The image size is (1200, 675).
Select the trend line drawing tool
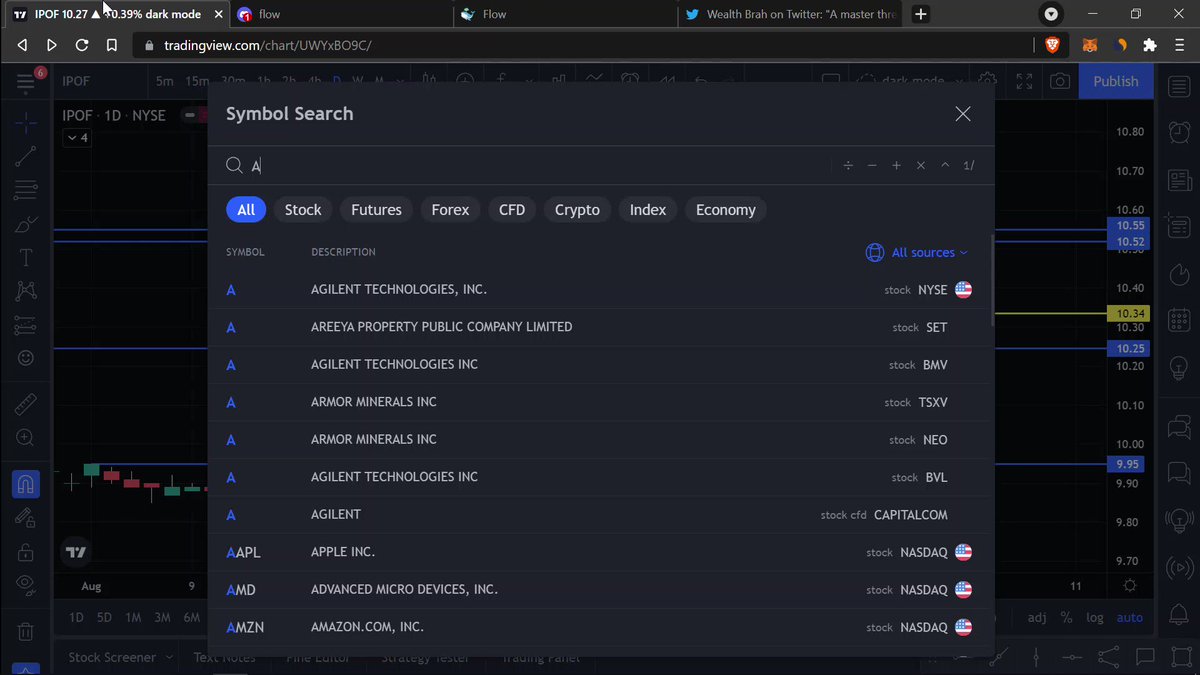(26, 155)
